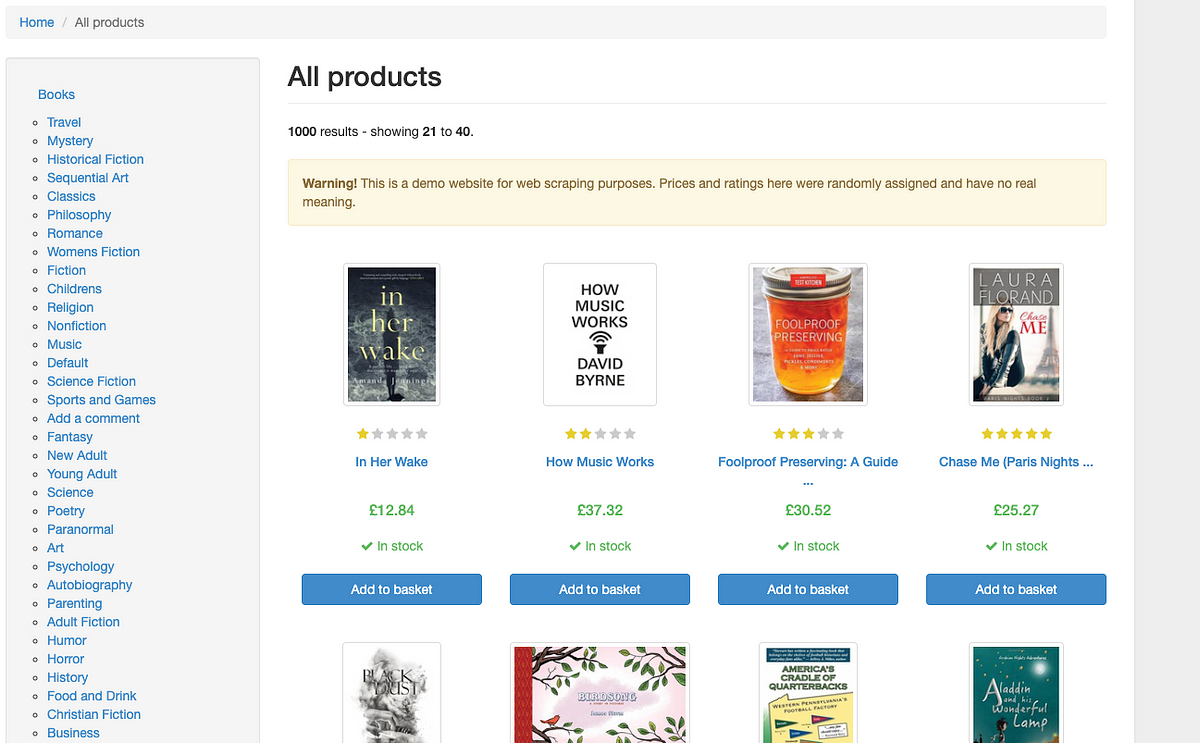Viewport: 1200px width, 743px height.
Task: Select the Food and Drink category
Action: click(92, 696)
